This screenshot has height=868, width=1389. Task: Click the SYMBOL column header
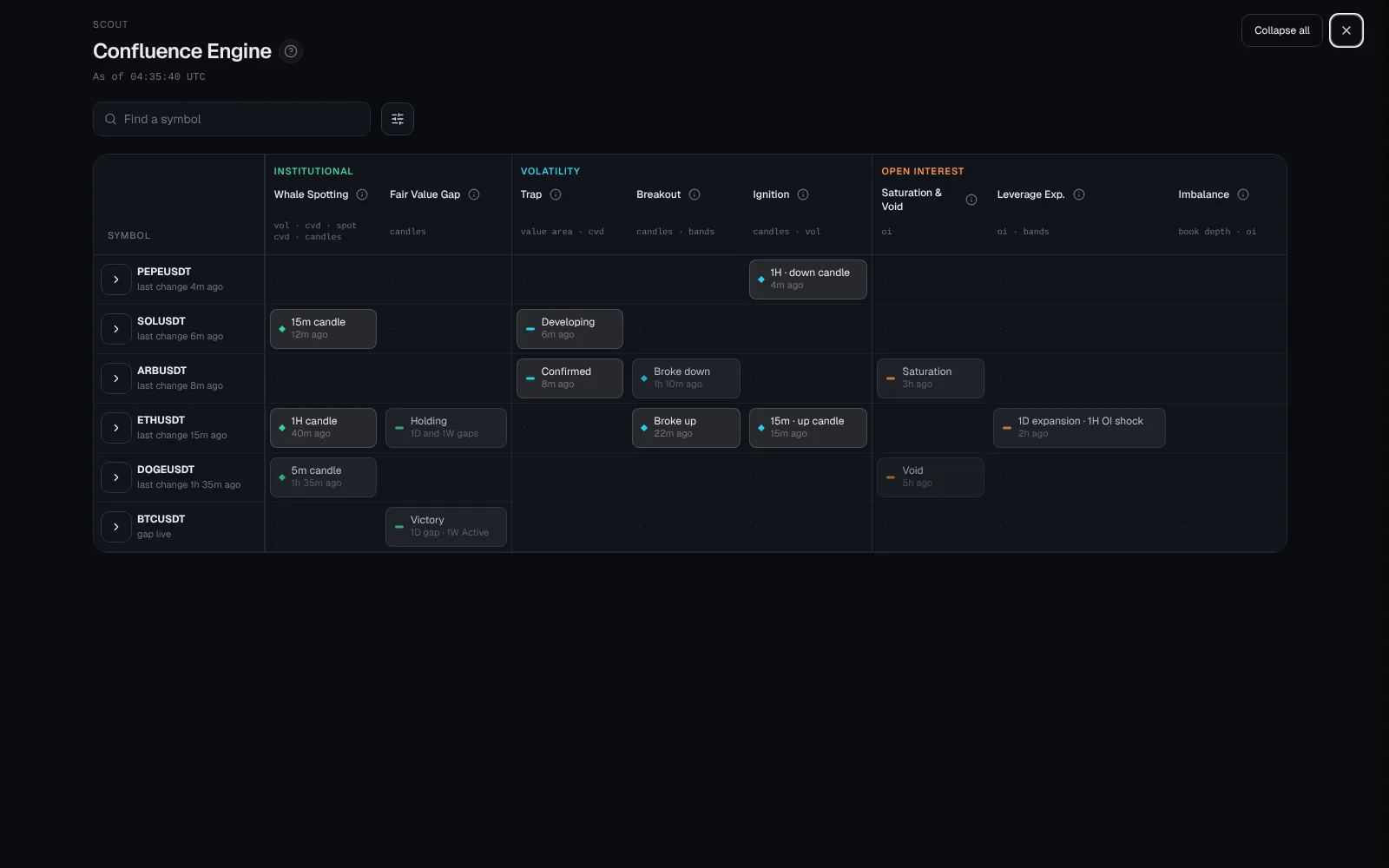pos(129,235)
